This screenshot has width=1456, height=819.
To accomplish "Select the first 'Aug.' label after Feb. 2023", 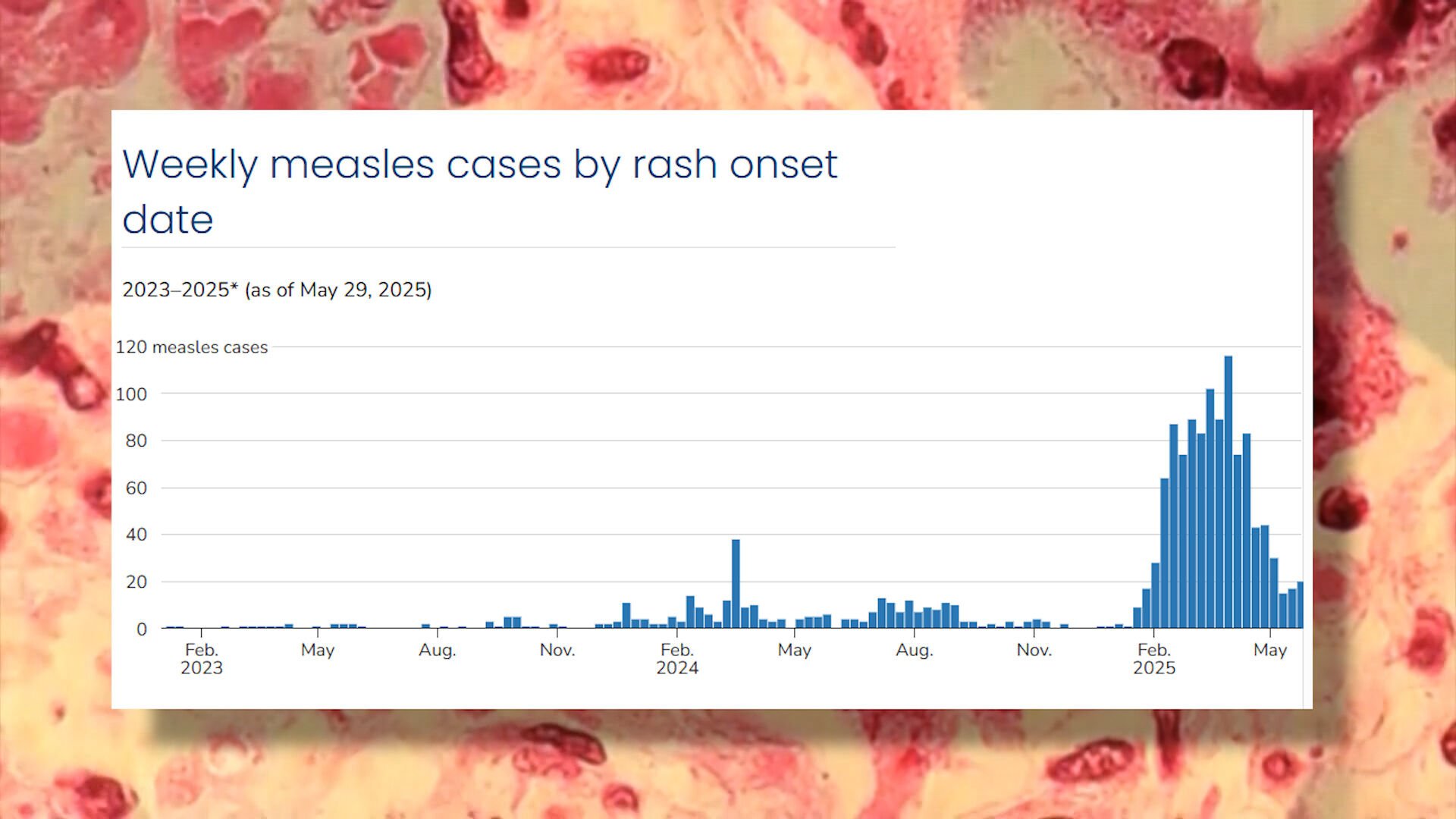I will [x=438, y=651].
